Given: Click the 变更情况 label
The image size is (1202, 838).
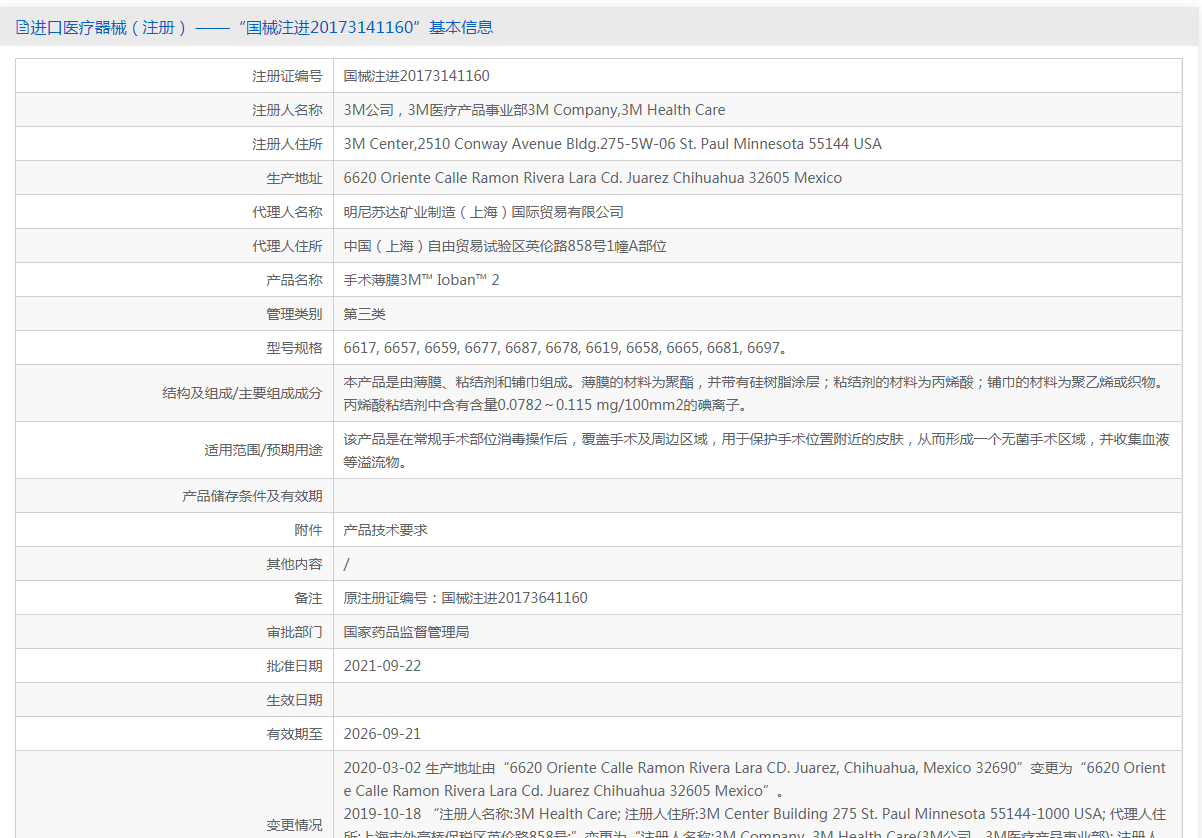Looking at the screenshot, I should coord(294,825).
